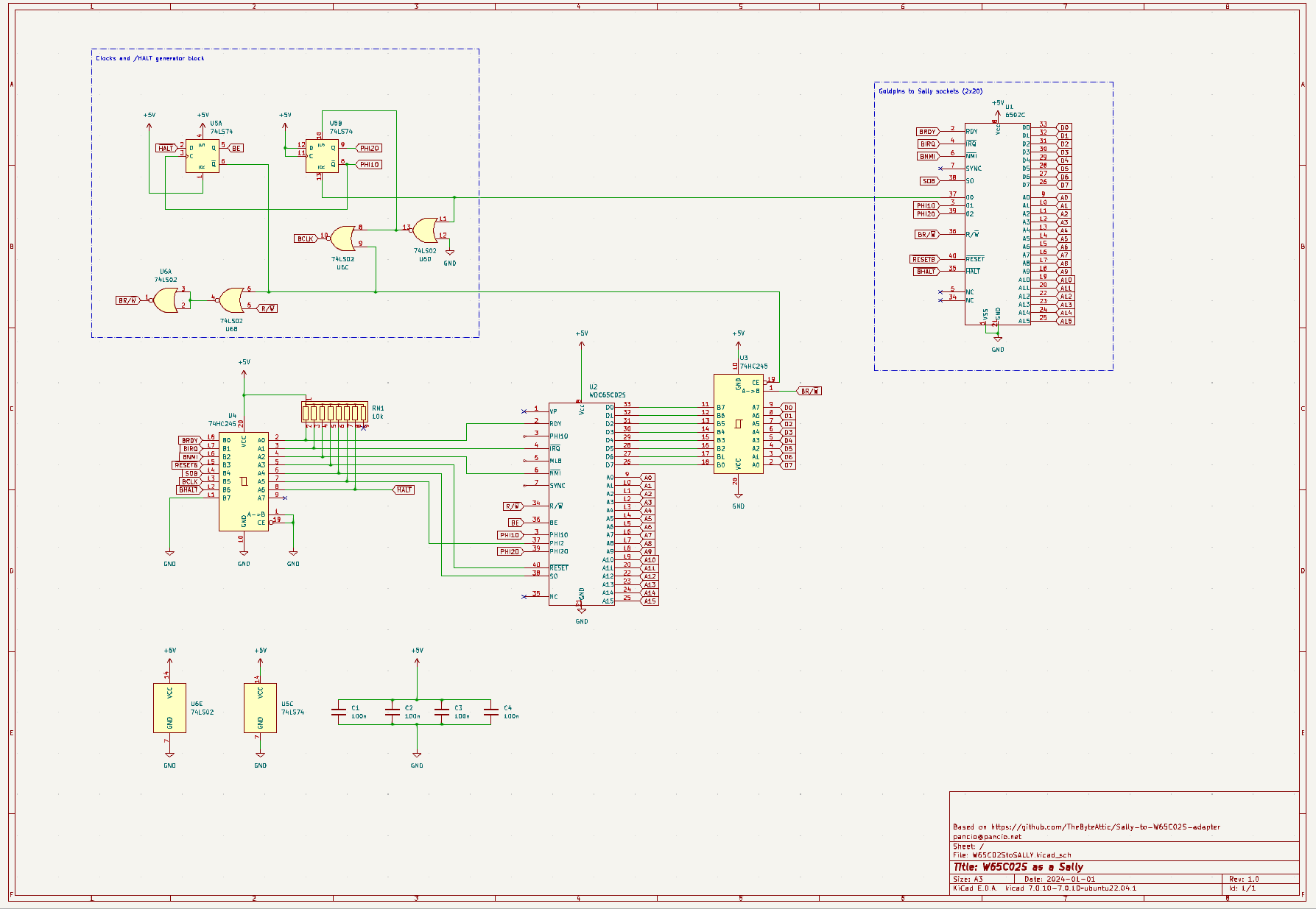Click the BR/W label at U6A input
This screenshot has height=909, width=1316.
coord(128,300)
